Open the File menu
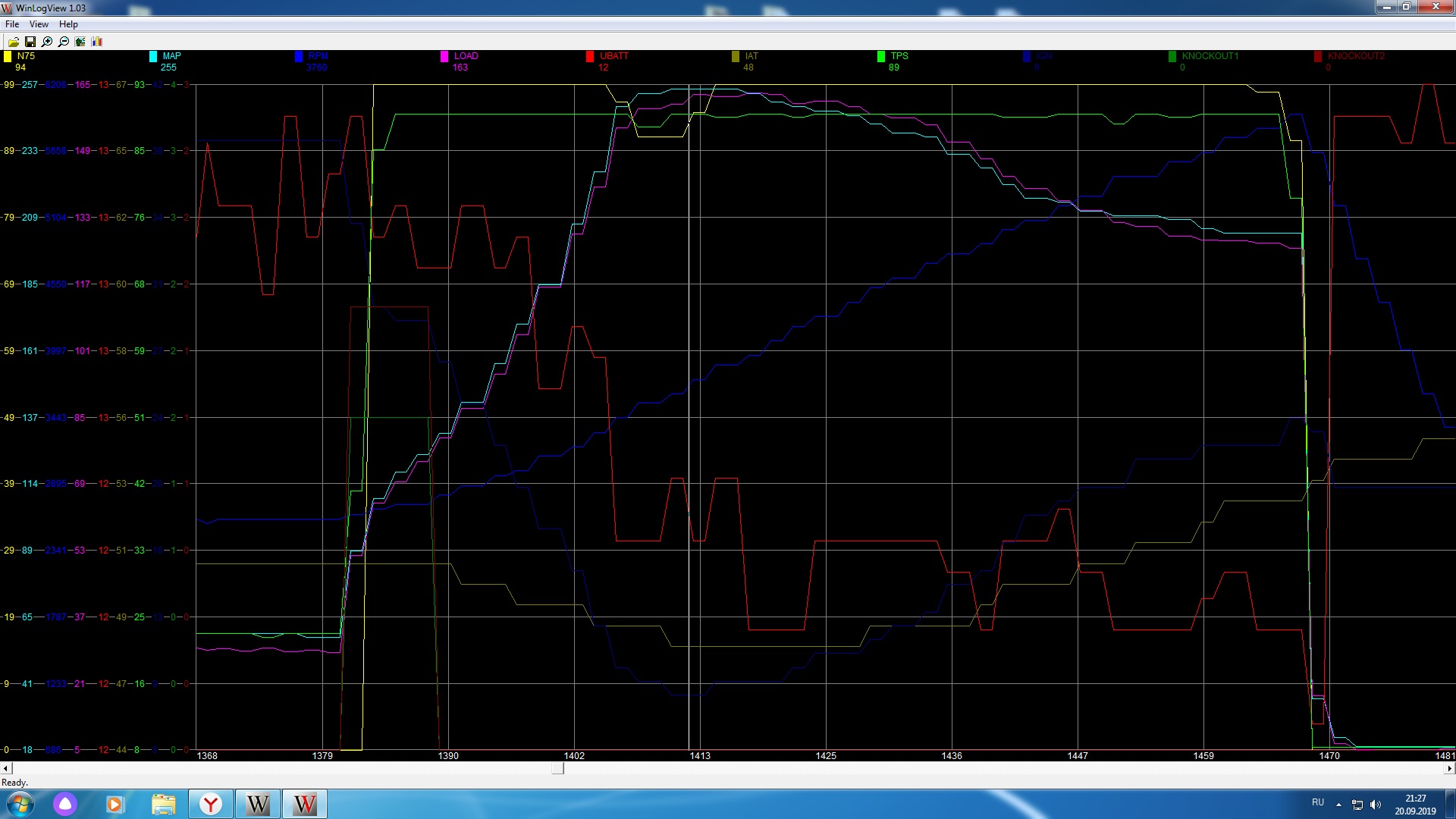This screenshot has width=1456, height=819. point(12,24)
